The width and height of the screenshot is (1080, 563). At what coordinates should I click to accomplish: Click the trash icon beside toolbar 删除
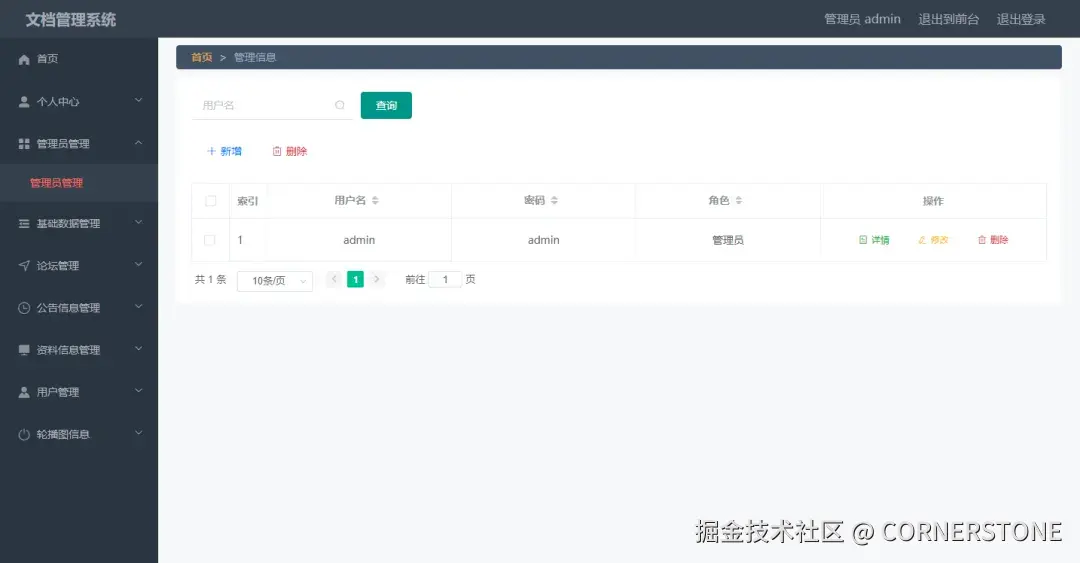pyautogui.click(x=277, y=151)
